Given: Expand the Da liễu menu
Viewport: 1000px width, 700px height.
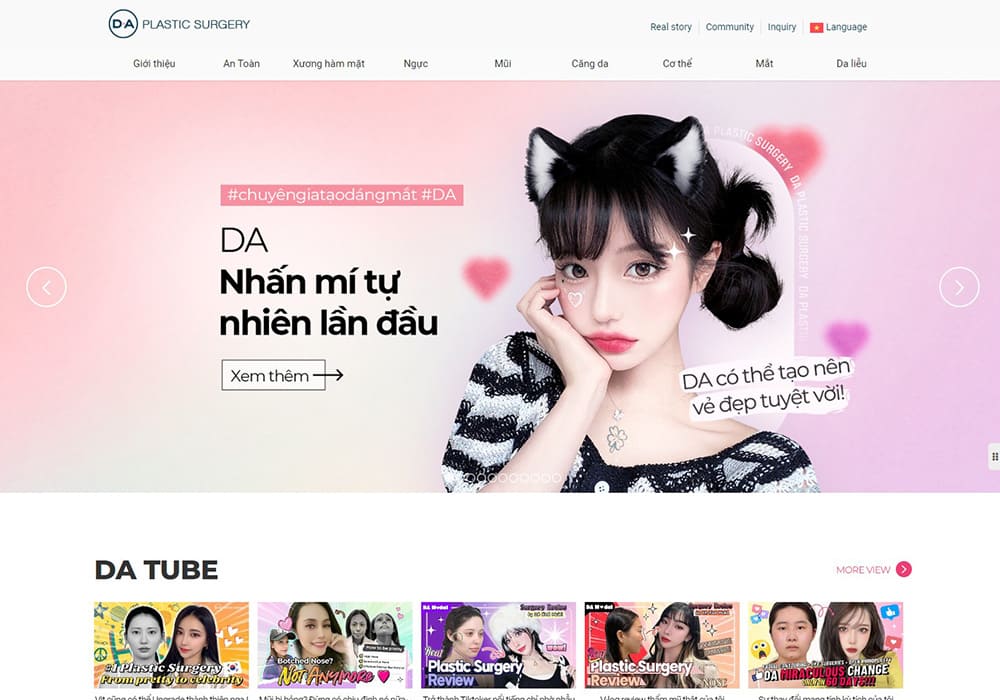Looking at the screenshot, I should 851,64.
